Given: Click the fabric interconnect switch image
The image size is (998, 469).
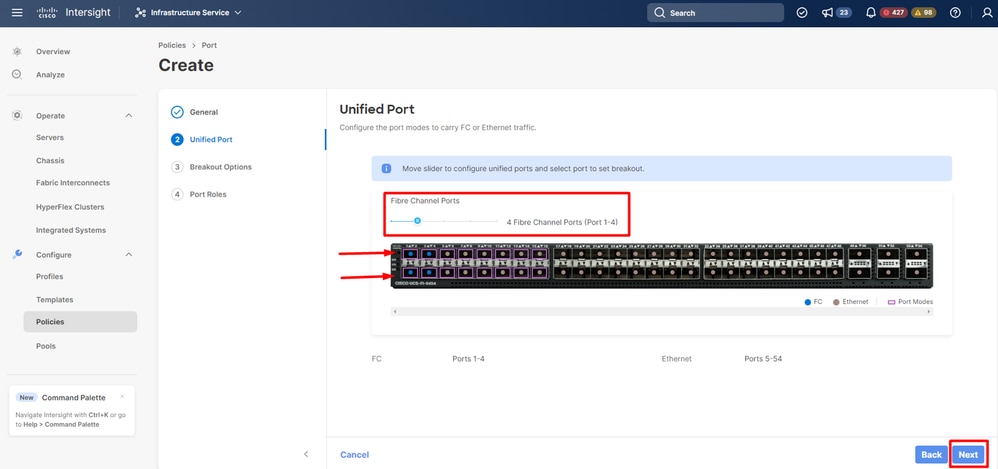Looking at the screenshot, I should 661,265.
